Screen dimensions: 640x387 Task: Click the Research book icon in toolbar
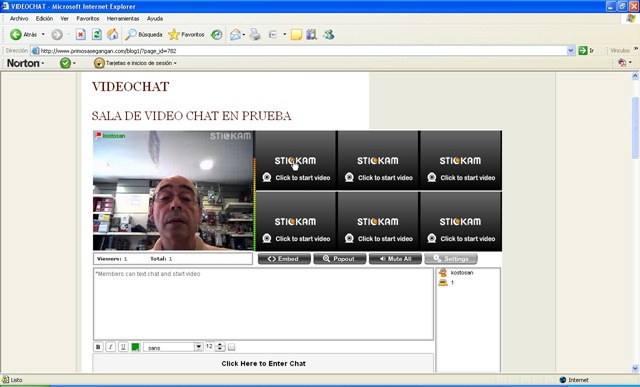(312, 35)
